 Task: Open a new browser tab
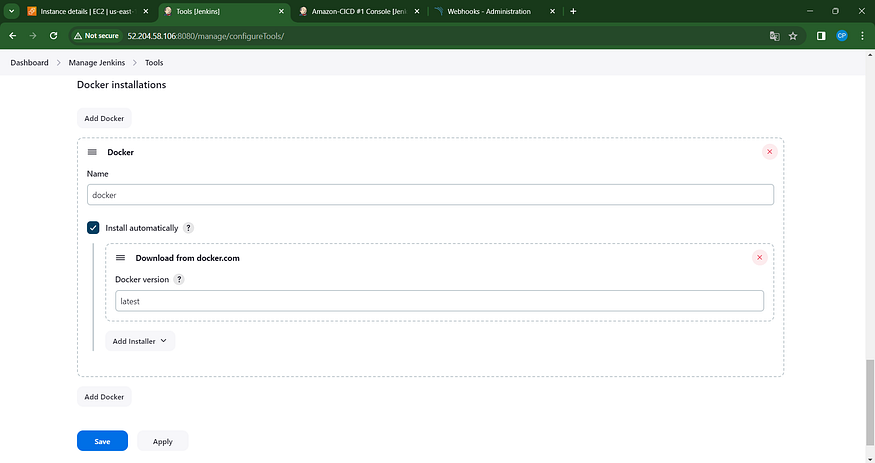point(573,11)
